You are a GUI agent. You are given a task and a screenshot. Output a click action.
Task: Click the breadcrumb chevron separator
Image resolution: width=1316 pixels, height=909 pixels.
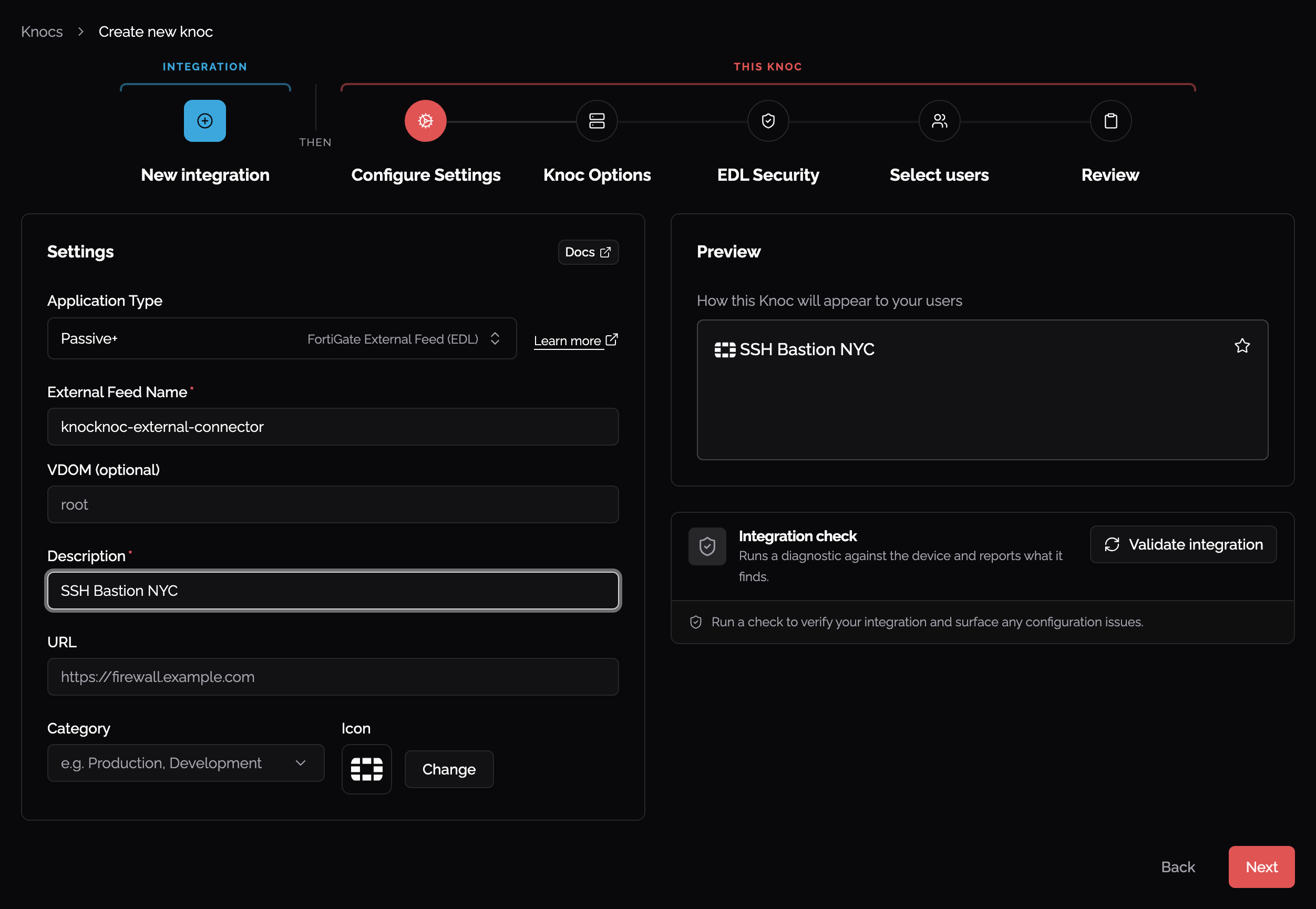[81, 32]
